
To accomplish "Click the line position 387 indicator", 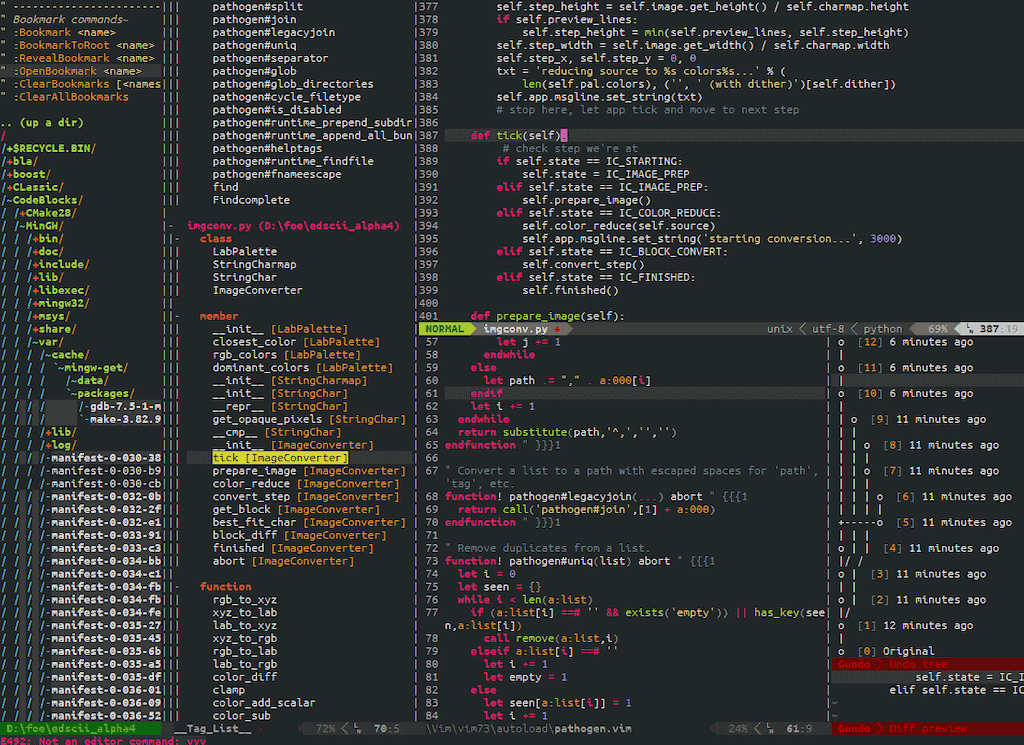I will click(x=991, y=329).
